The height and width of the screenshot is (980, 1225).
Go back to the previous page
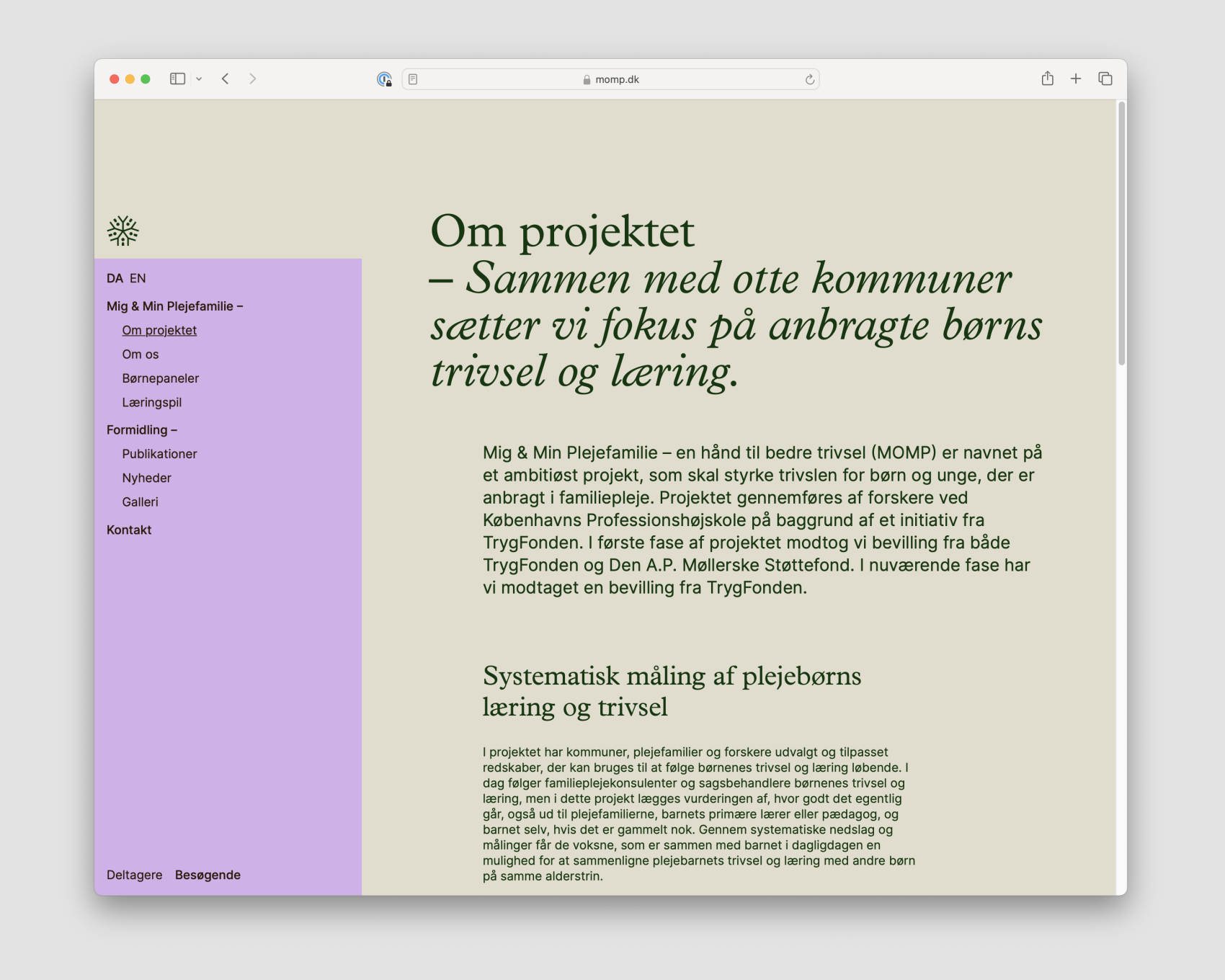226,79
